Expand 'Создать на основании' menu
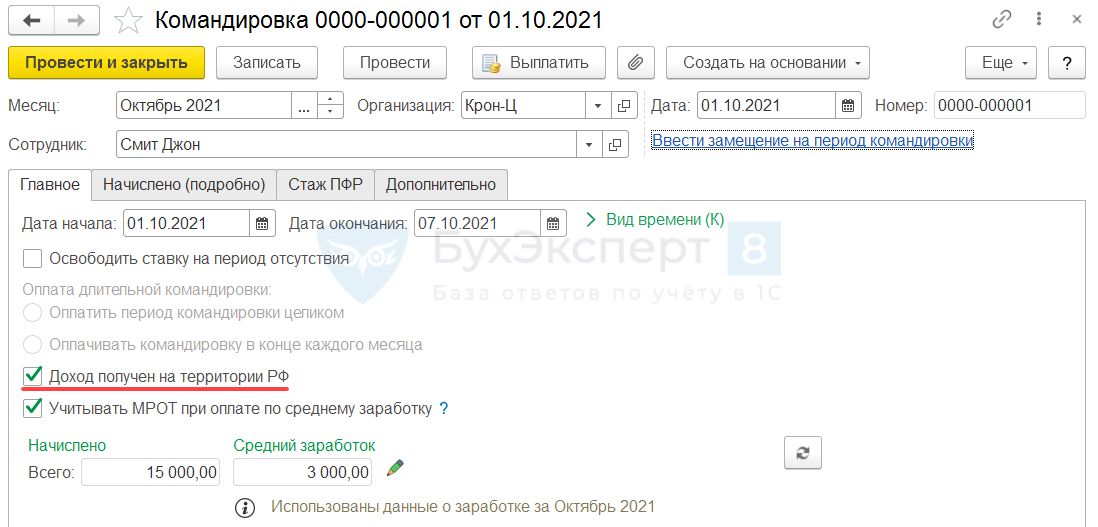The height and width of the screenshot is (527, 1098). pos(767,62)
